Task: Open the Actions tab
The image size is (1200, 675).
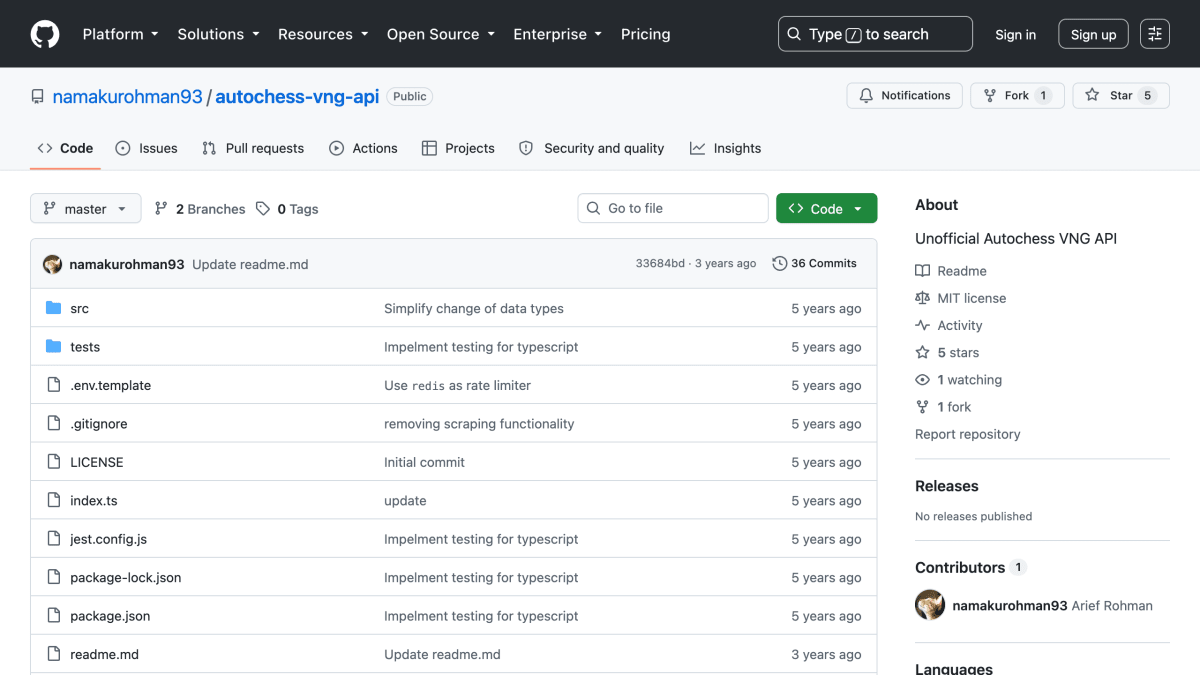Action: 363,148
